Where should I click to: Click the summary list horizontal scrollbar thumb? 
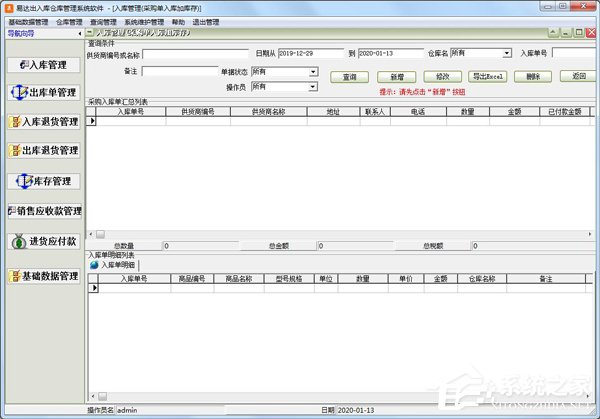(x=100, y=234)
